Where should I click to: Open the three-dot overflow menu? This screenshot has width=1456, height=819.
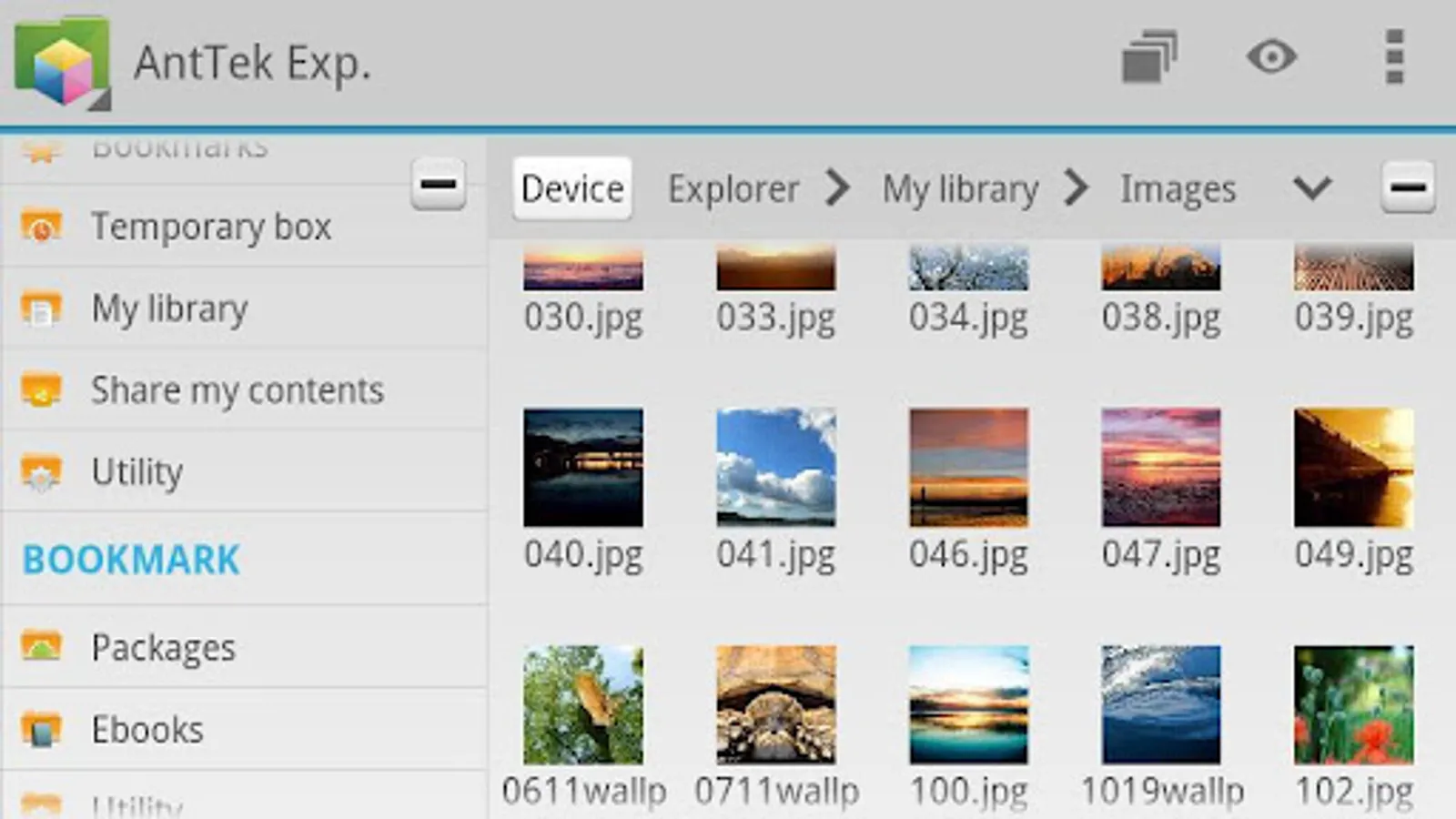[1394, 57]
